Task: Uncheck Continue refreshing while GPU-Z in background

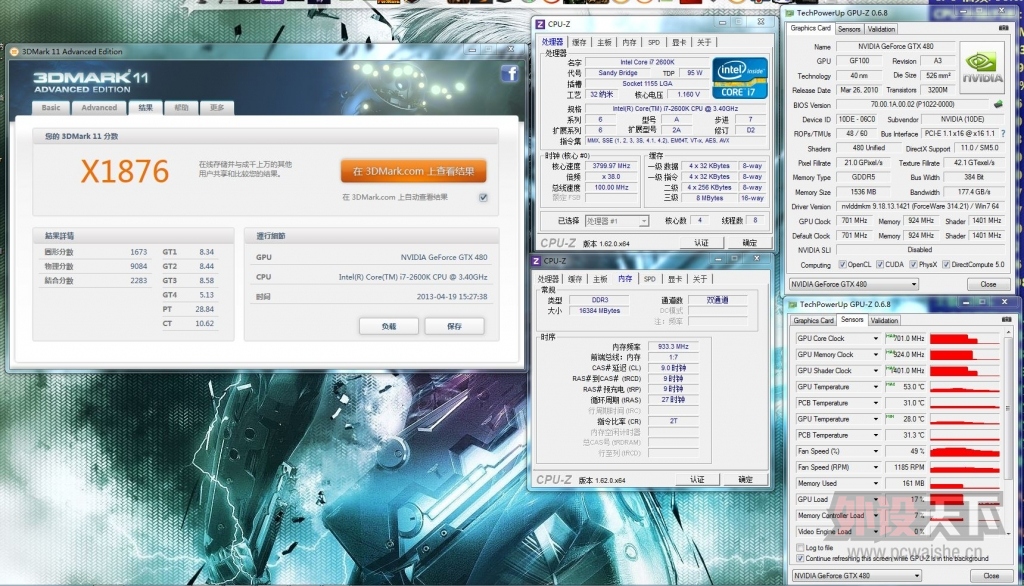Action: tap(800, 559)
